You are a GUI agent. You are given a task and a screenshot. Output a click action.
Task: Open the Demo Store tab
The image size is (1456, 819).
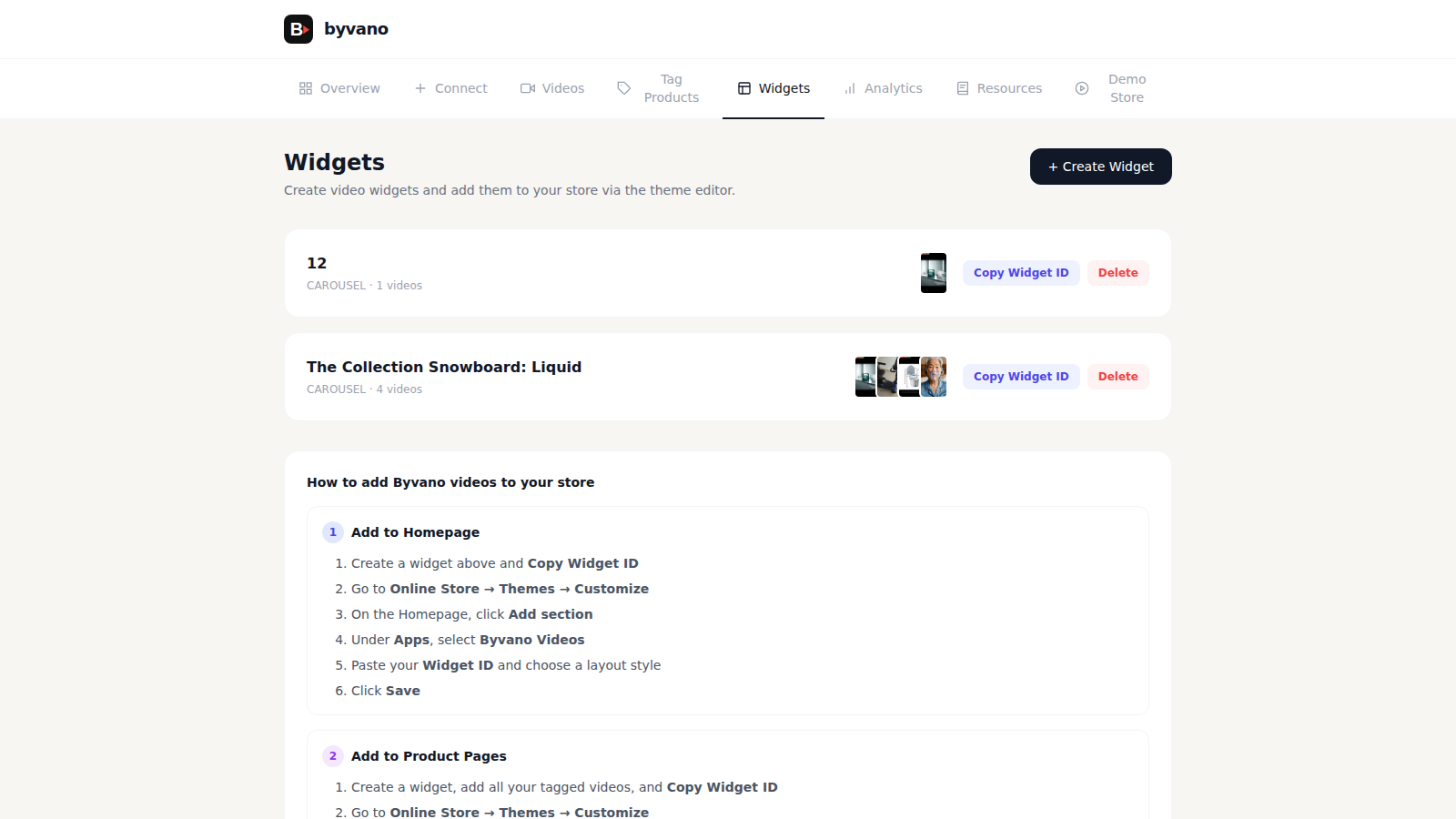(x=1112, y=88)
